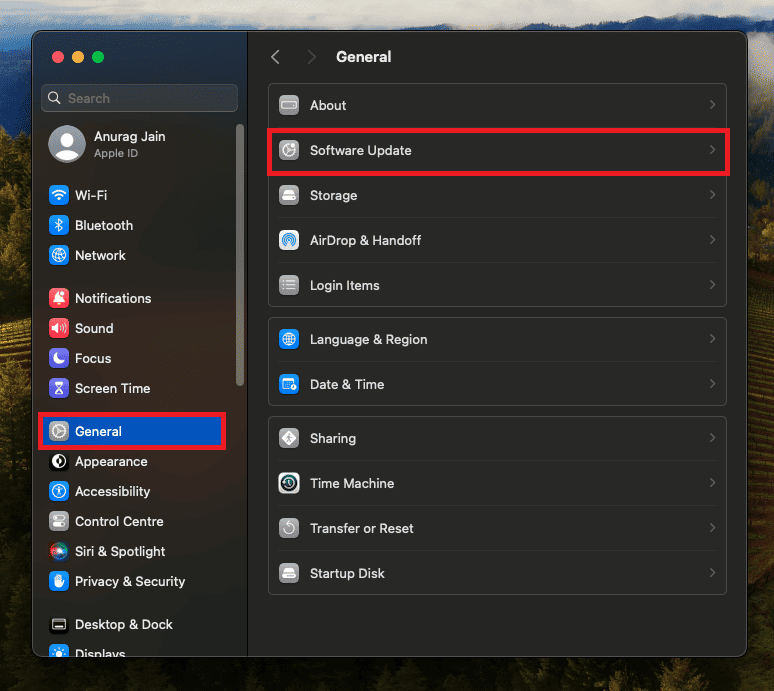Click the "Transfer or Reset" label
Image resolution: width=774 pixels, height=691 pixels.
tap(361, 528)
